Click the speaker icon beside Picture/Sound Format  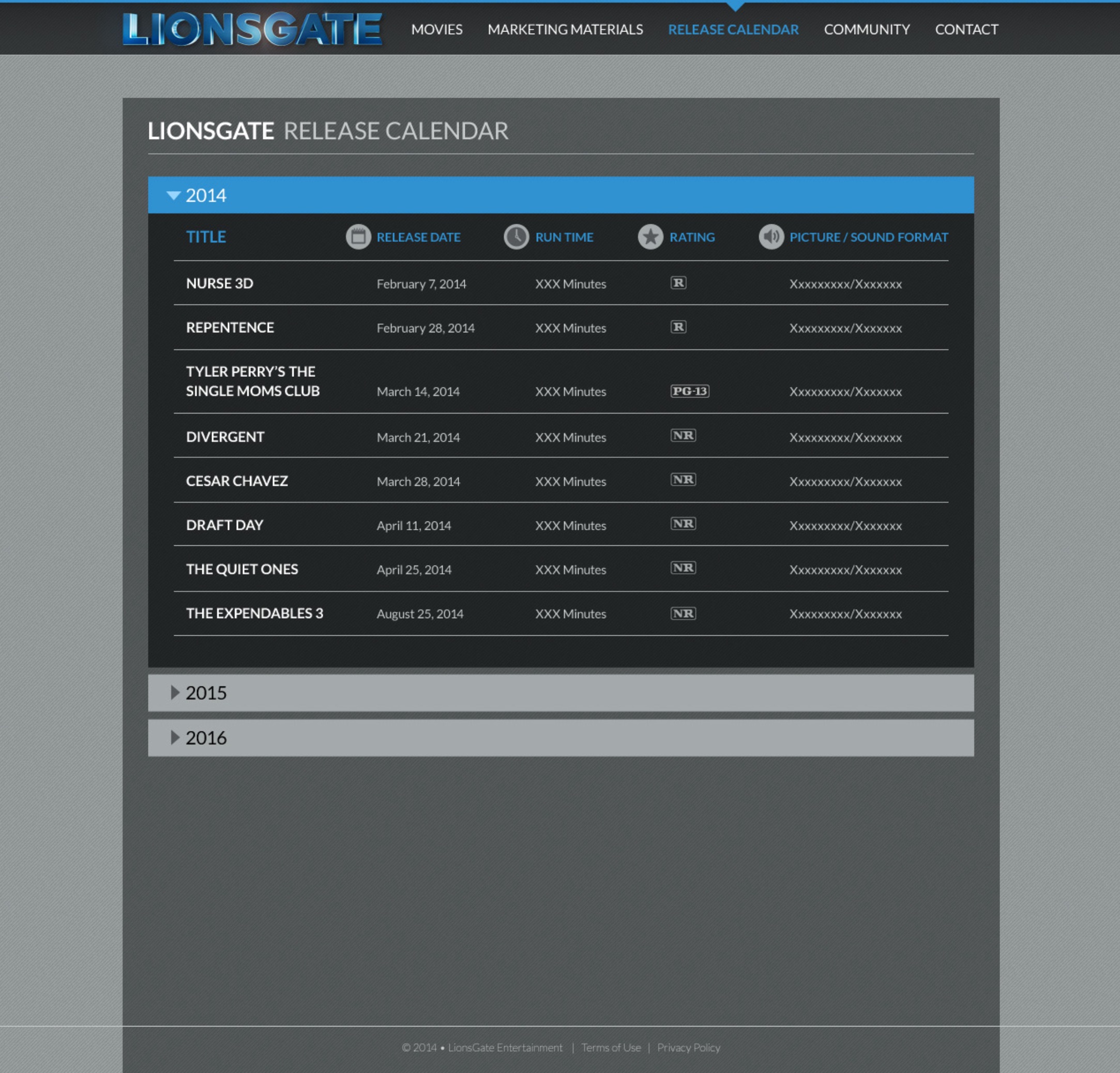pyautogui.click(x=771, y=236)
